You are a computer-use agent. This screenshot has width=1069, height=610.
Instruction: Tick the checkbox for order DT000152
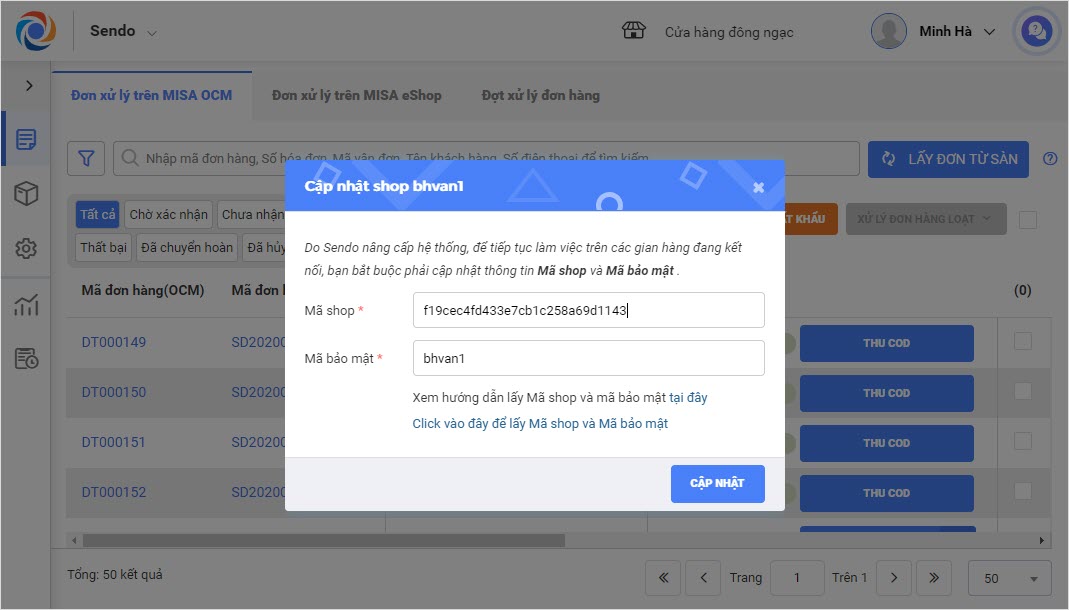1023,491
